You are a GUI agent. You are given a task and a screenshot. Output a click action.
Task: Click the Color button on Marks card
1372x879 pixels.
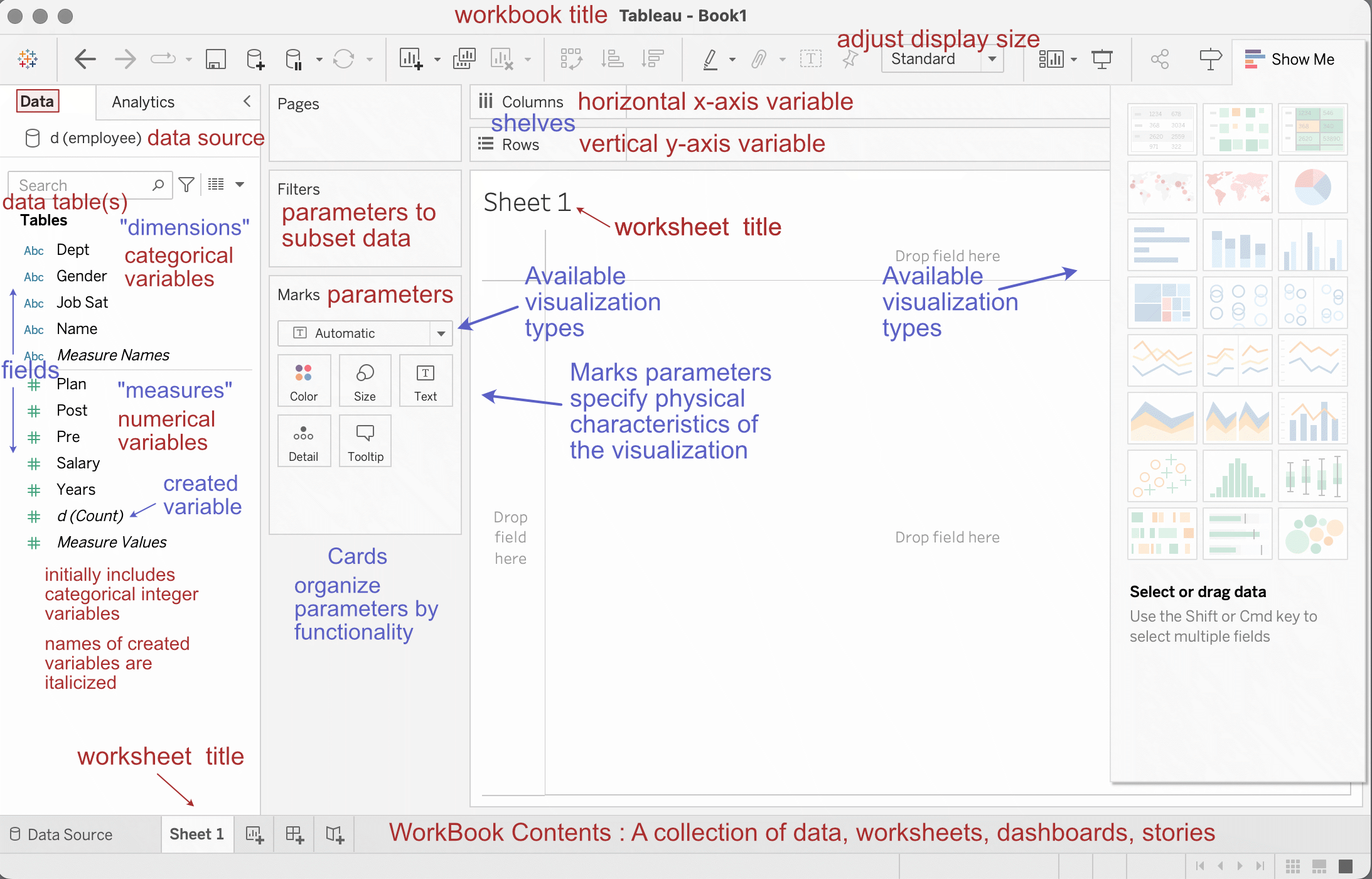pos(304,381)
